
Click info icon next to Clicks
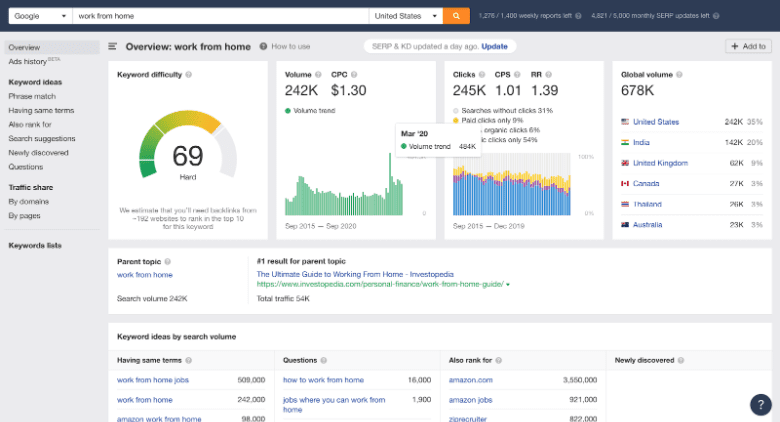point(482,75)
